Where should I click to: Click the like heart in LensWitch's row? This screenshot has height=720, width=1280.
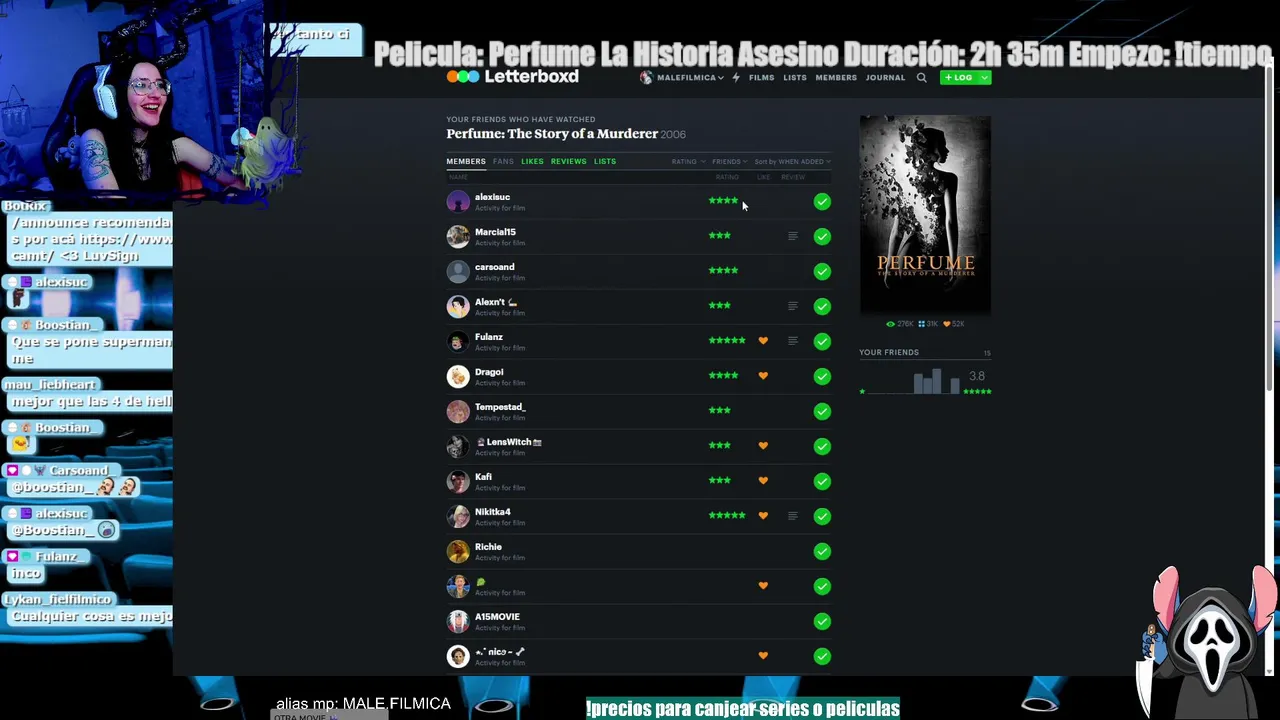click(x=763, y=446)
